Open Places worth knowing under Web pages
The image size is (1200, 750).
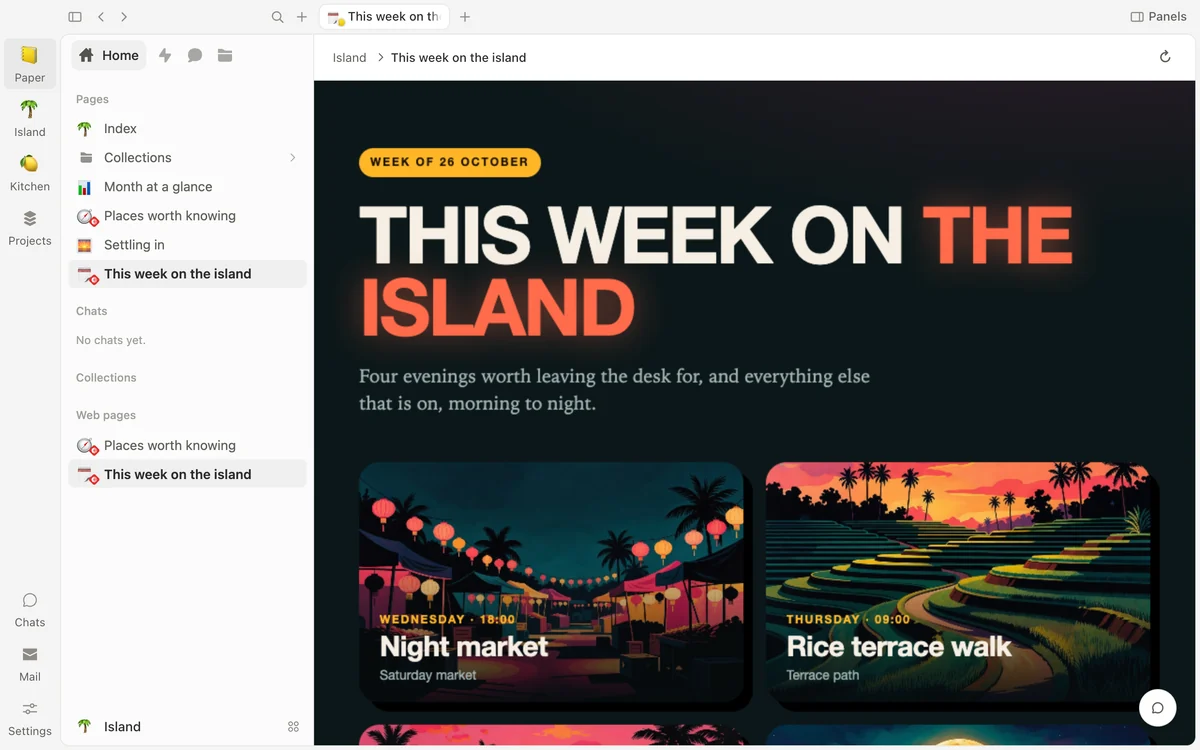tap(188, 446)
